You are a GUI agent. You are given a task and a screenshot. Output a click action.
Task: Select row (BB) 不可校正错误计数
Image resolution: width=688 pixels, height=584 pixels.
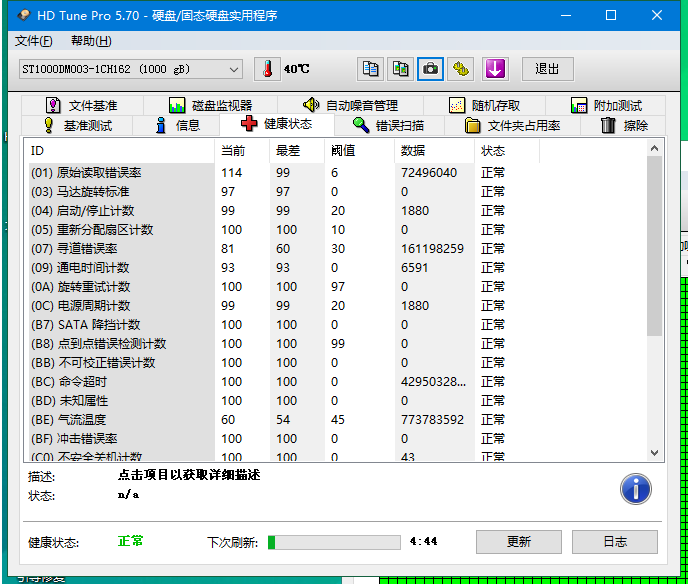tap(284, 363)
